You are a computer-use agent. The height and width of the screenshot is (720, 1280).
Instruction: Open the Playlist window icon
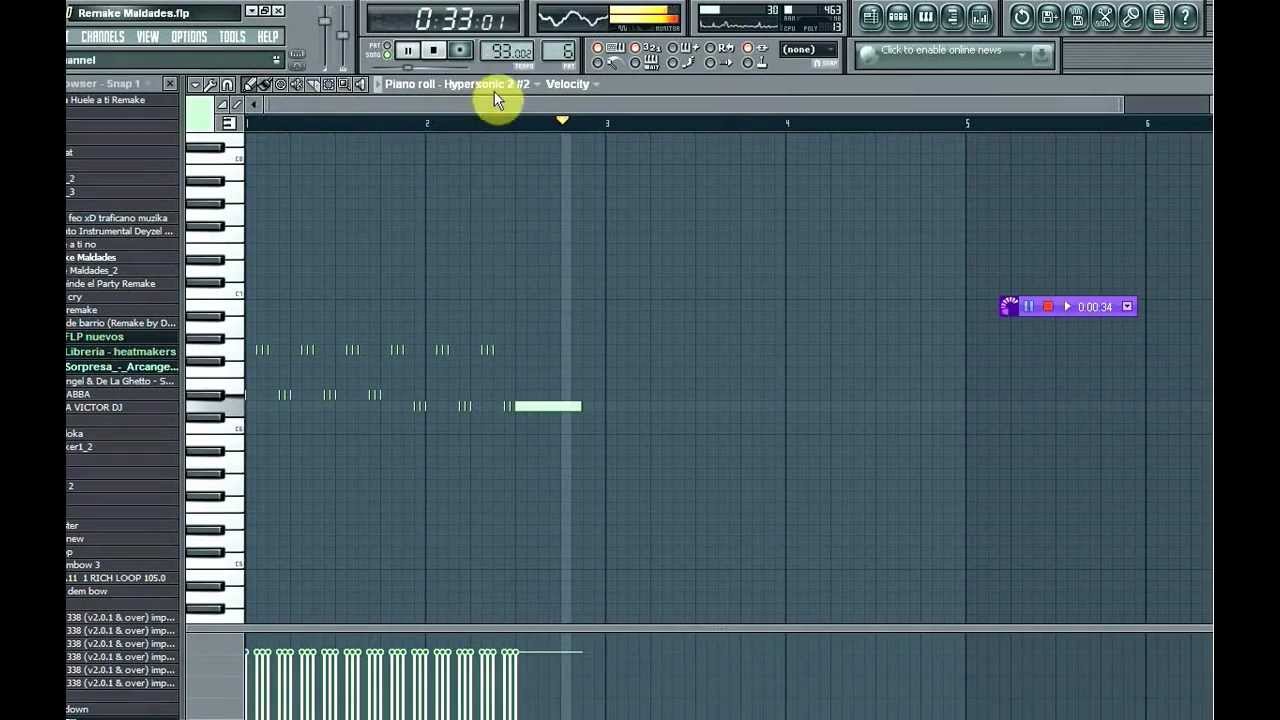point(871,17)
